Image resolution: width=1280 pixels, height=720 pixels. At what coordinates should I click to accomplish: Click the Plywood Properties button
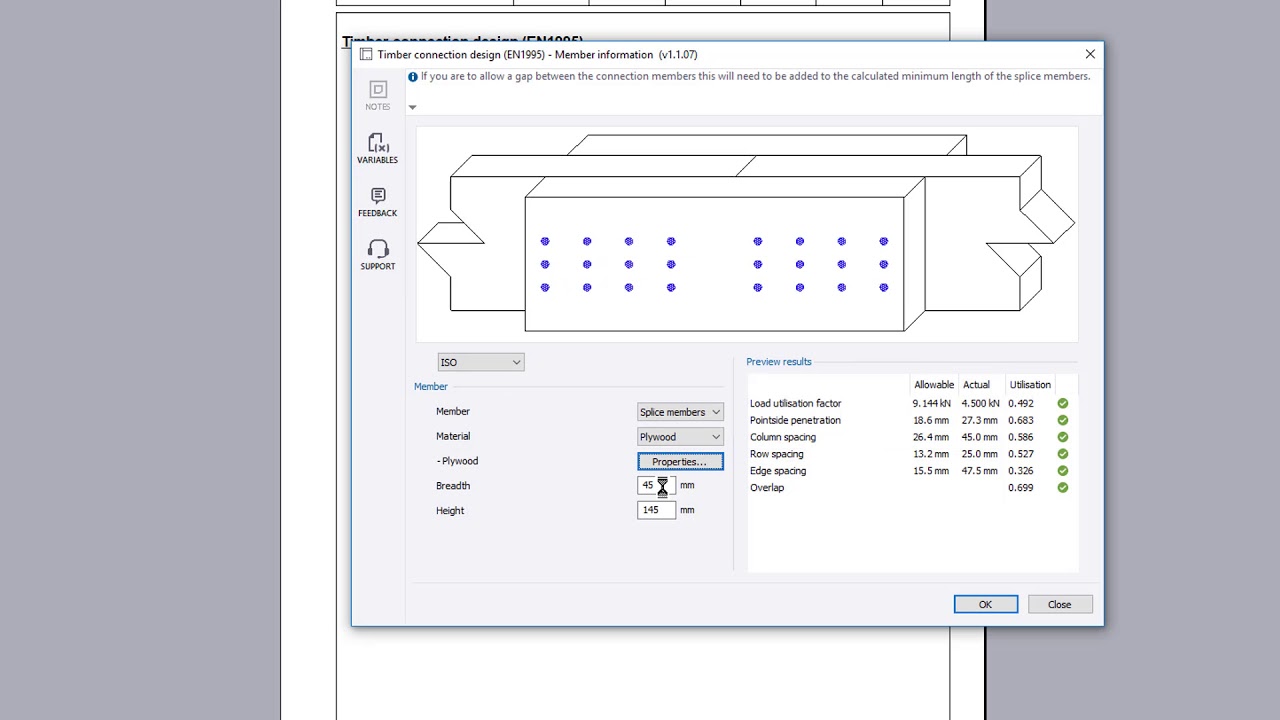pyautogui.click(x=680, y=462)
